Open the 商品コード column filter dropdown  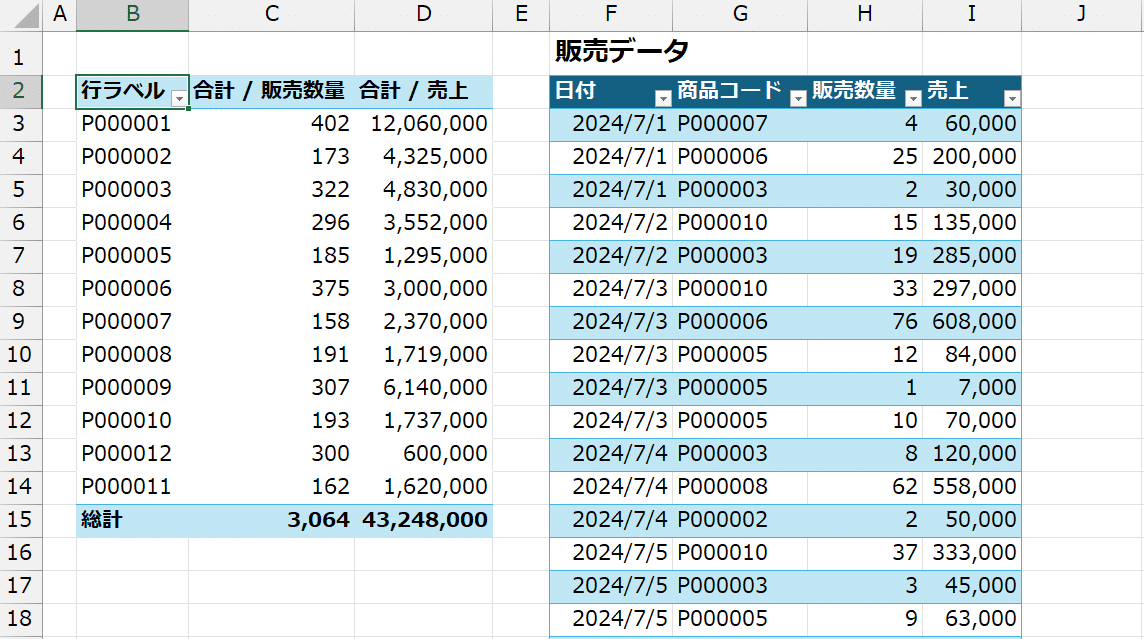point(798,98)
